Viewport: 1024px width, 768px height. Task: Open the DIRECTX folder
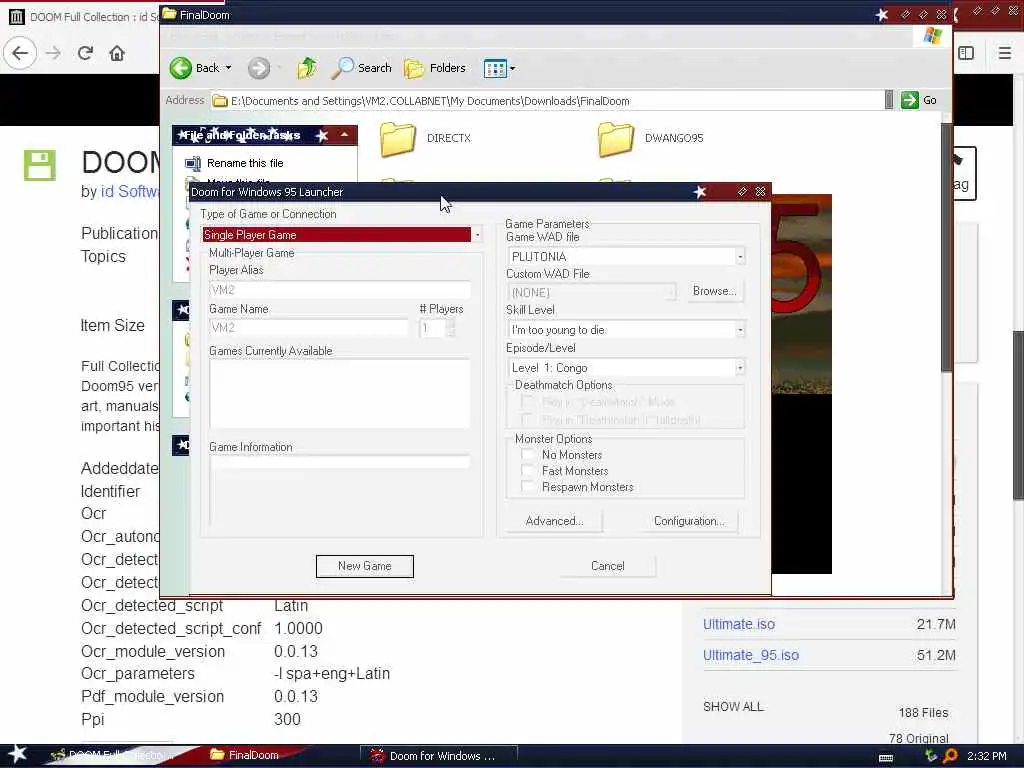pyautogui.click(x=425, y=138)
